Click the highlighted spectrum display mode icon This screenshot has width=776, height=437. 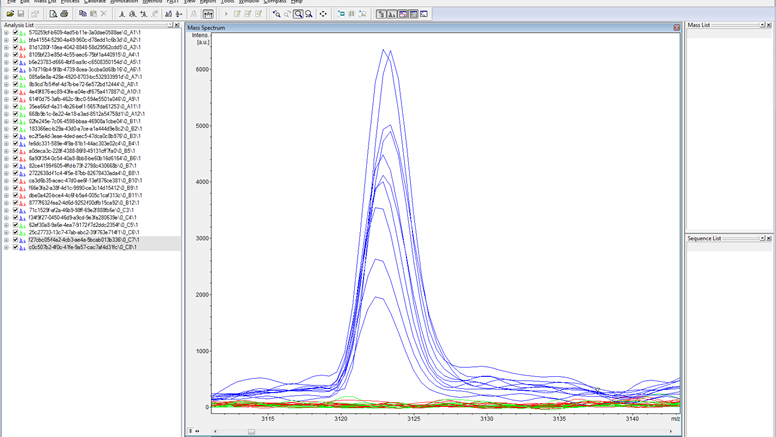[x=208, y=14]
